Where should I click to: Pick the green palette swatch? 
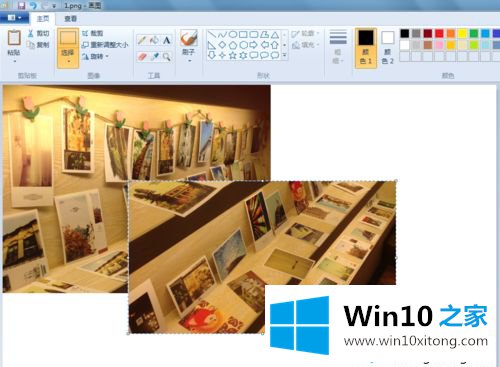pos(474,33)
